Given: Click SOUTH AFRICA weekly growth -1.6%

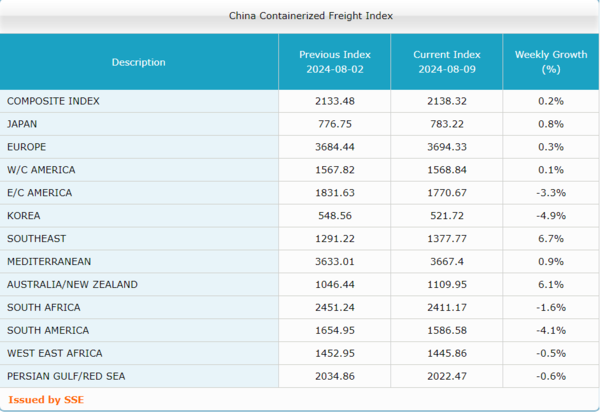Looking at the screenshot, I should click(550, 307).
